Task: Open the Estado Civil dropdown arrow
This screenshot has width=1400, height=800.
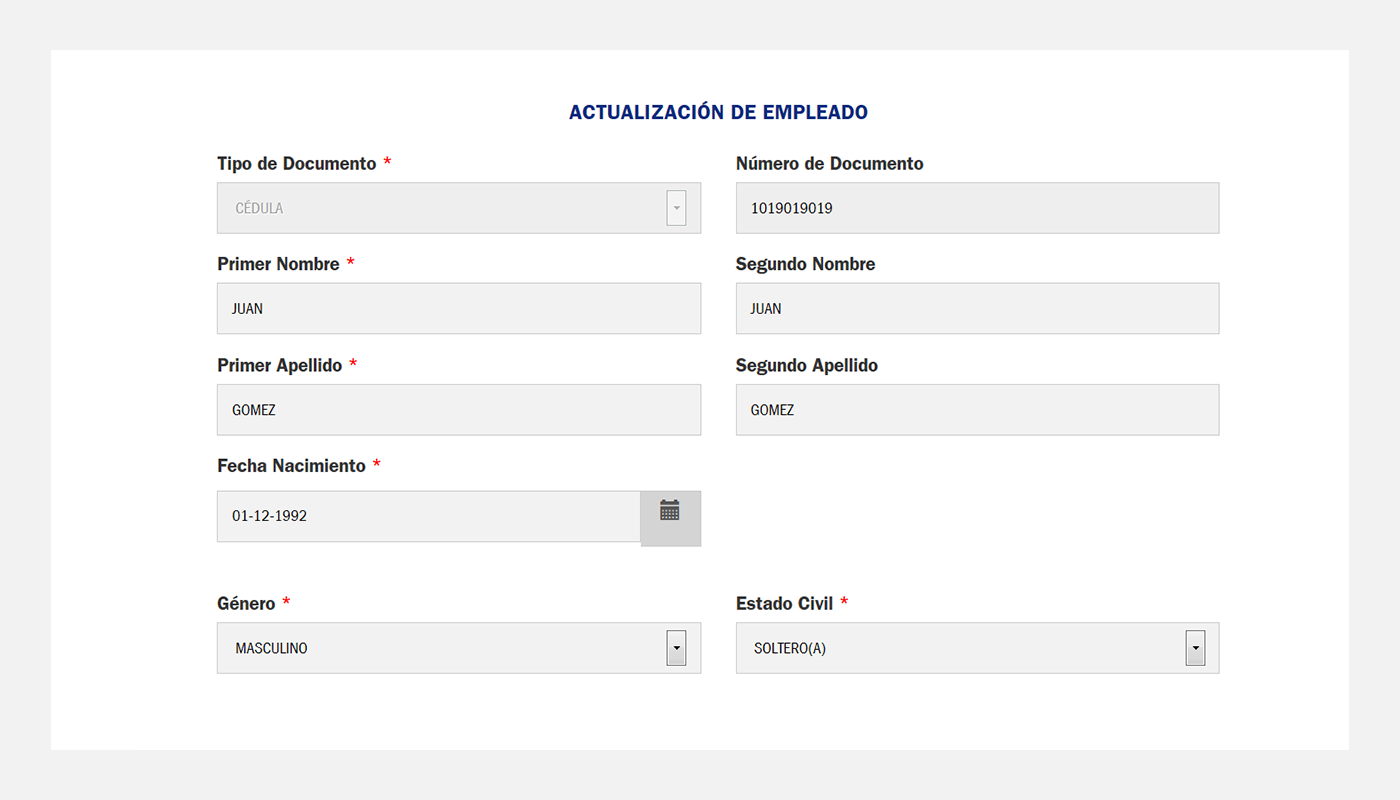Action: [1195, 648]
